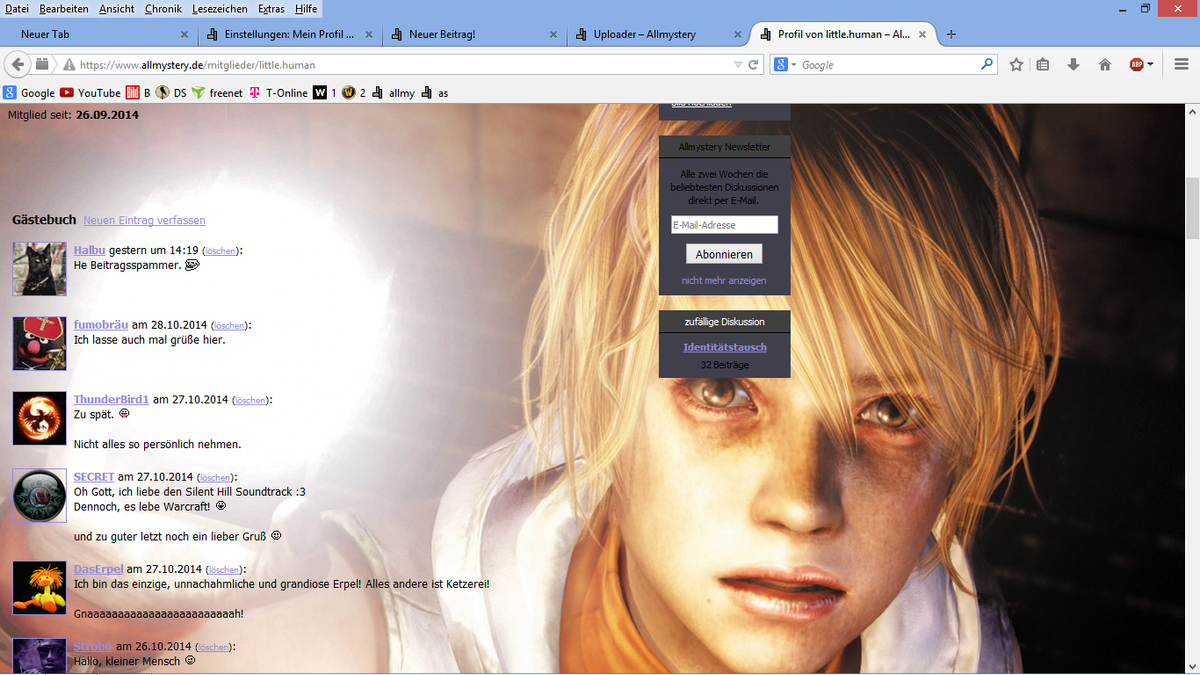
Task: Open the freenet bookmark
Action: pyautogui.click(x=217, y=93)
